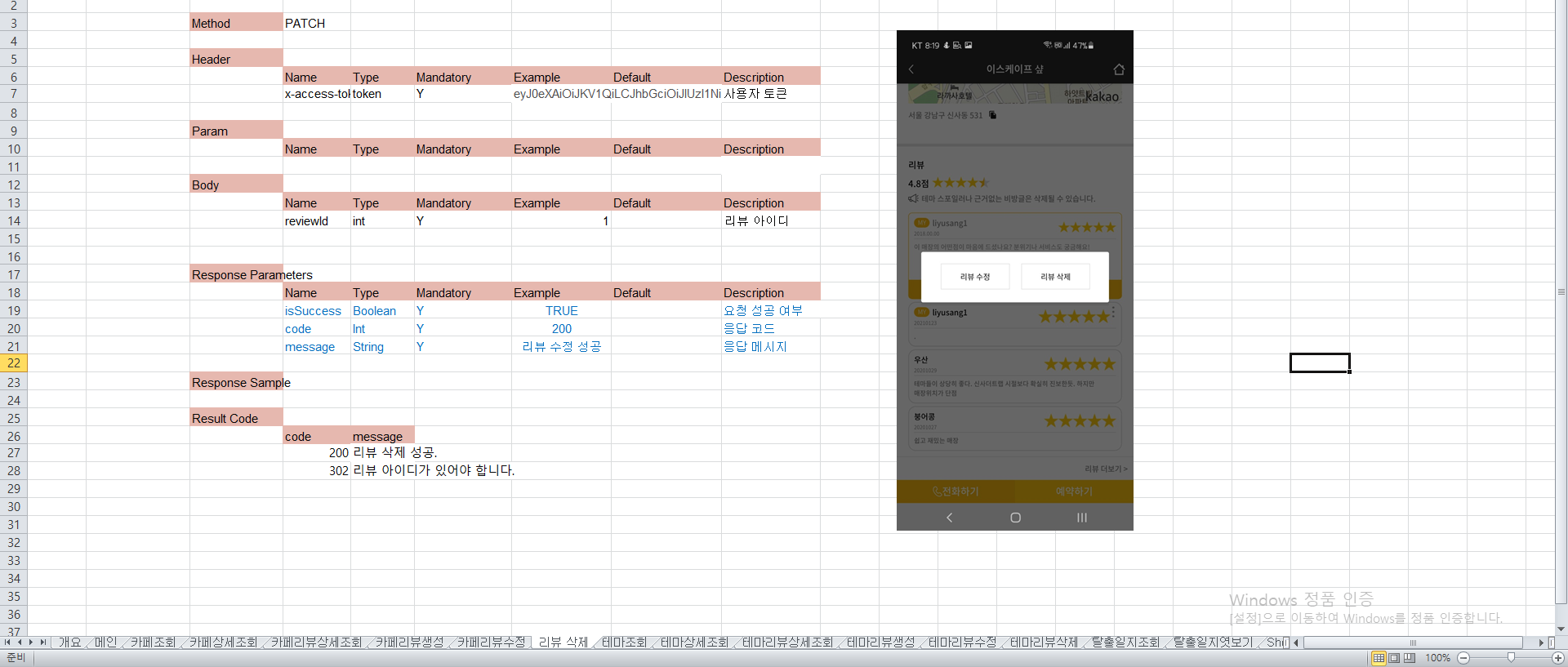Select row header 30
Image resolution: width=1568 pixels, height=667 pixels.
point(14,507)
